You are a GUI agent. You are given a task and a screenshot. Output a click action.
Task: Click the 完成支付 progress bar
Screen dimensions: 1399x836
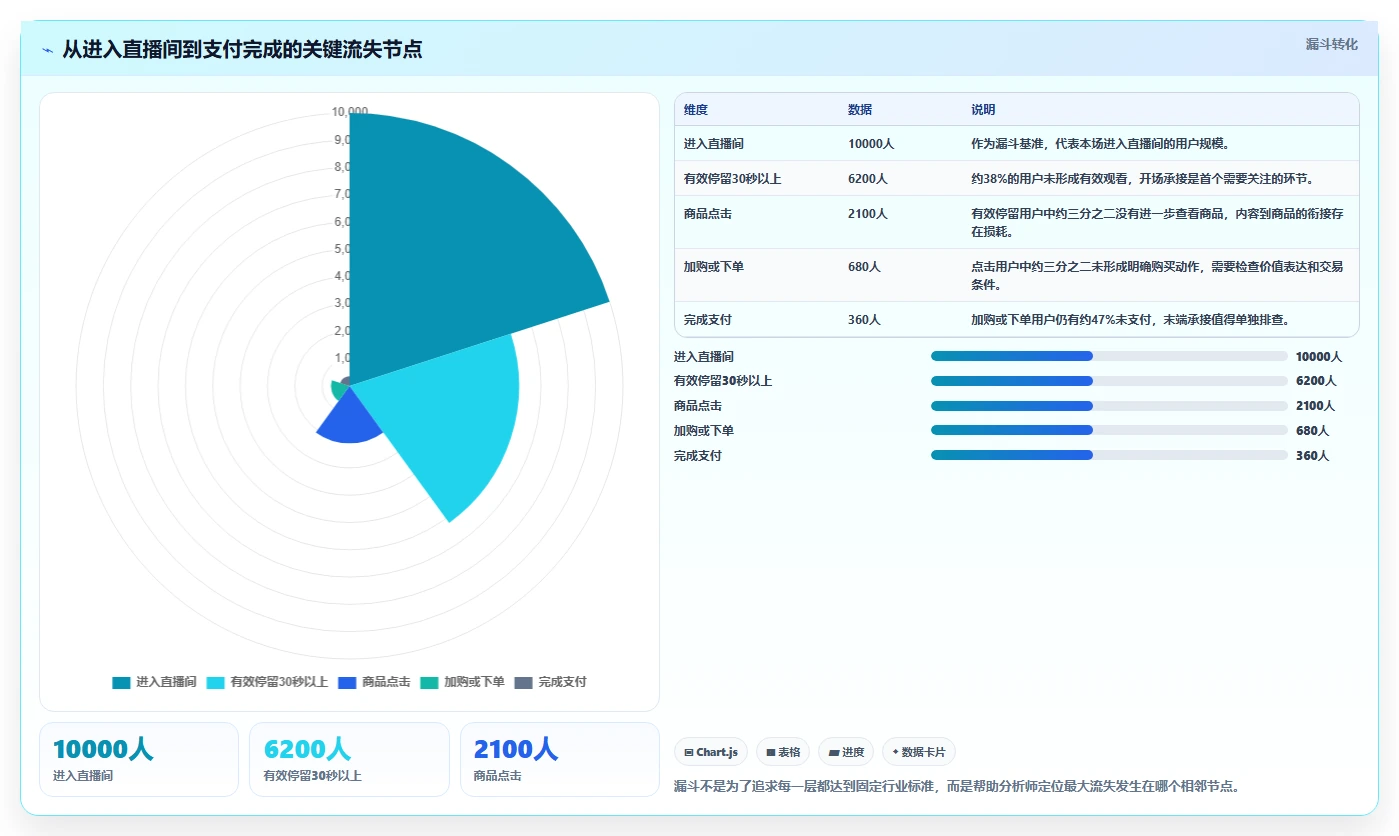[x=1109, y=455]
